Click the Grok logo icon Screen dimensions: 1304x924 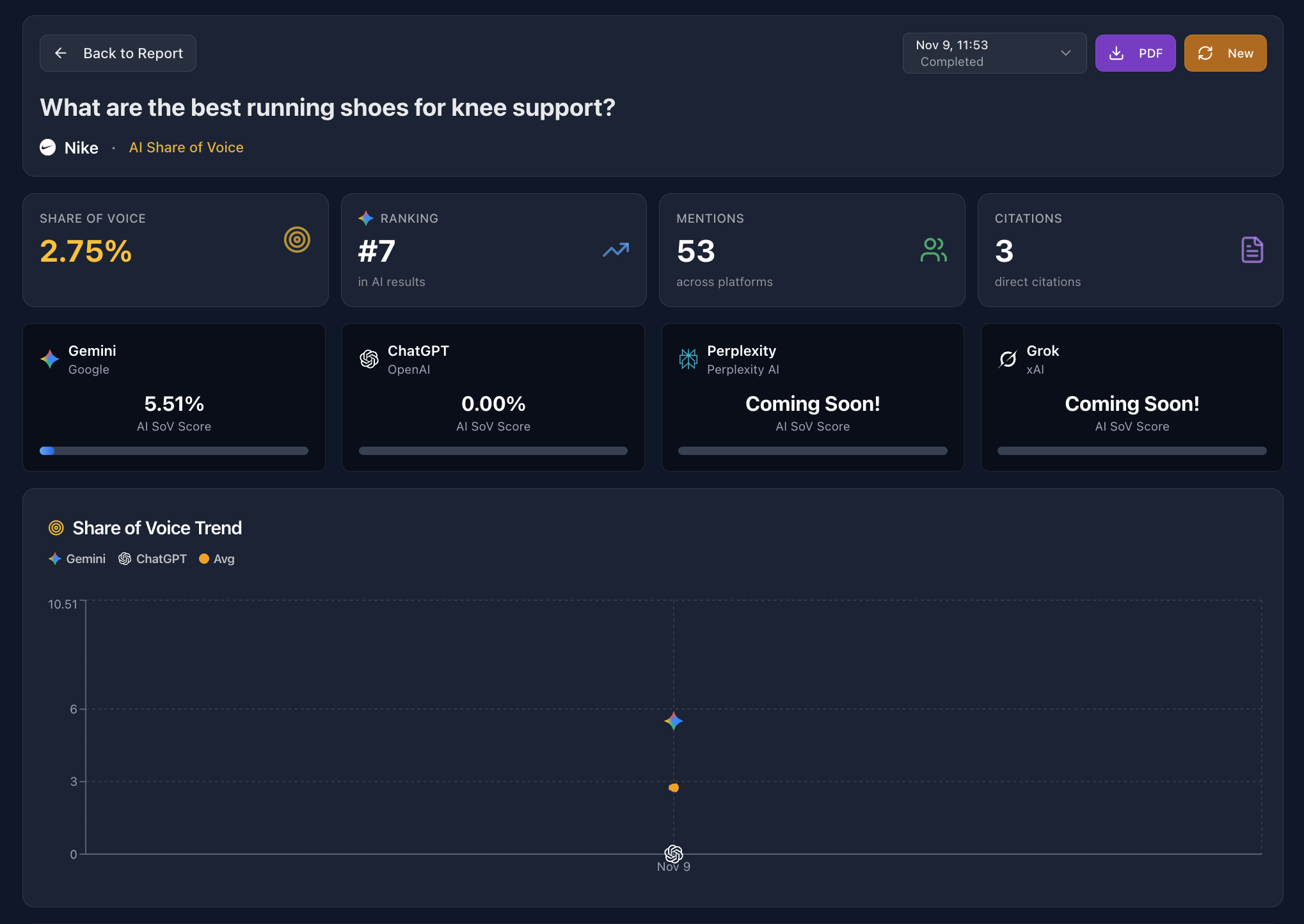tap(1008, 359)
